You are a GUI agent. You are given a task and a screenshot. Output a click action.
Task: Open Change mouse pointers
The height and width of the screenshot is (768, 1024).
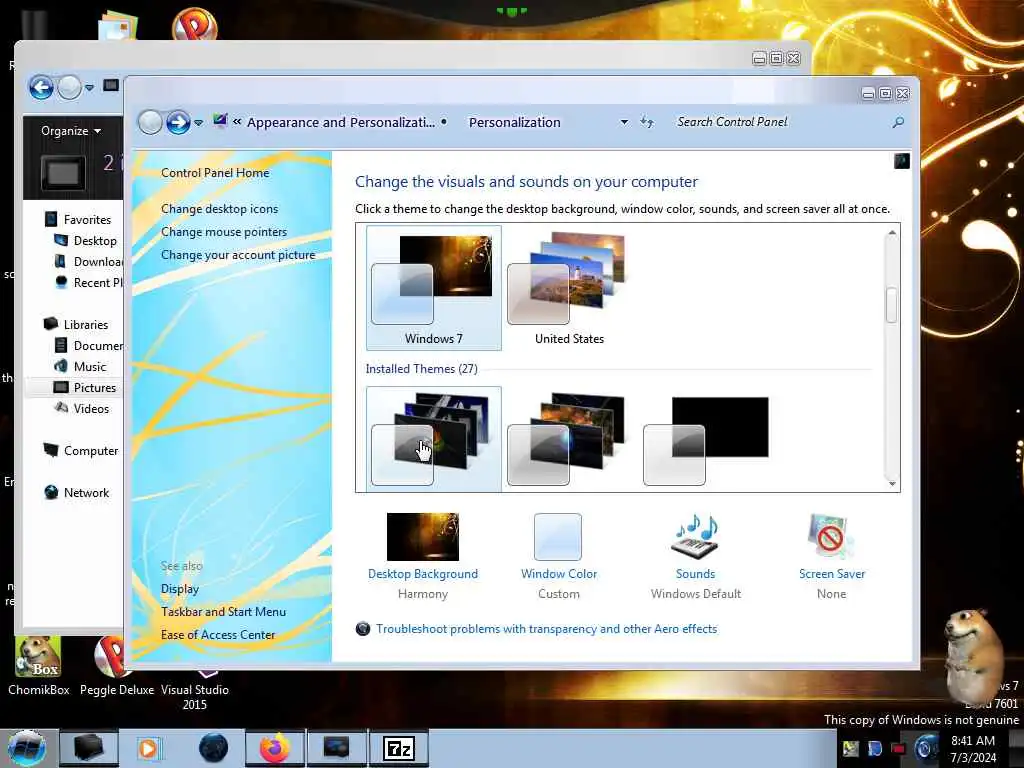tap(224, 232)
